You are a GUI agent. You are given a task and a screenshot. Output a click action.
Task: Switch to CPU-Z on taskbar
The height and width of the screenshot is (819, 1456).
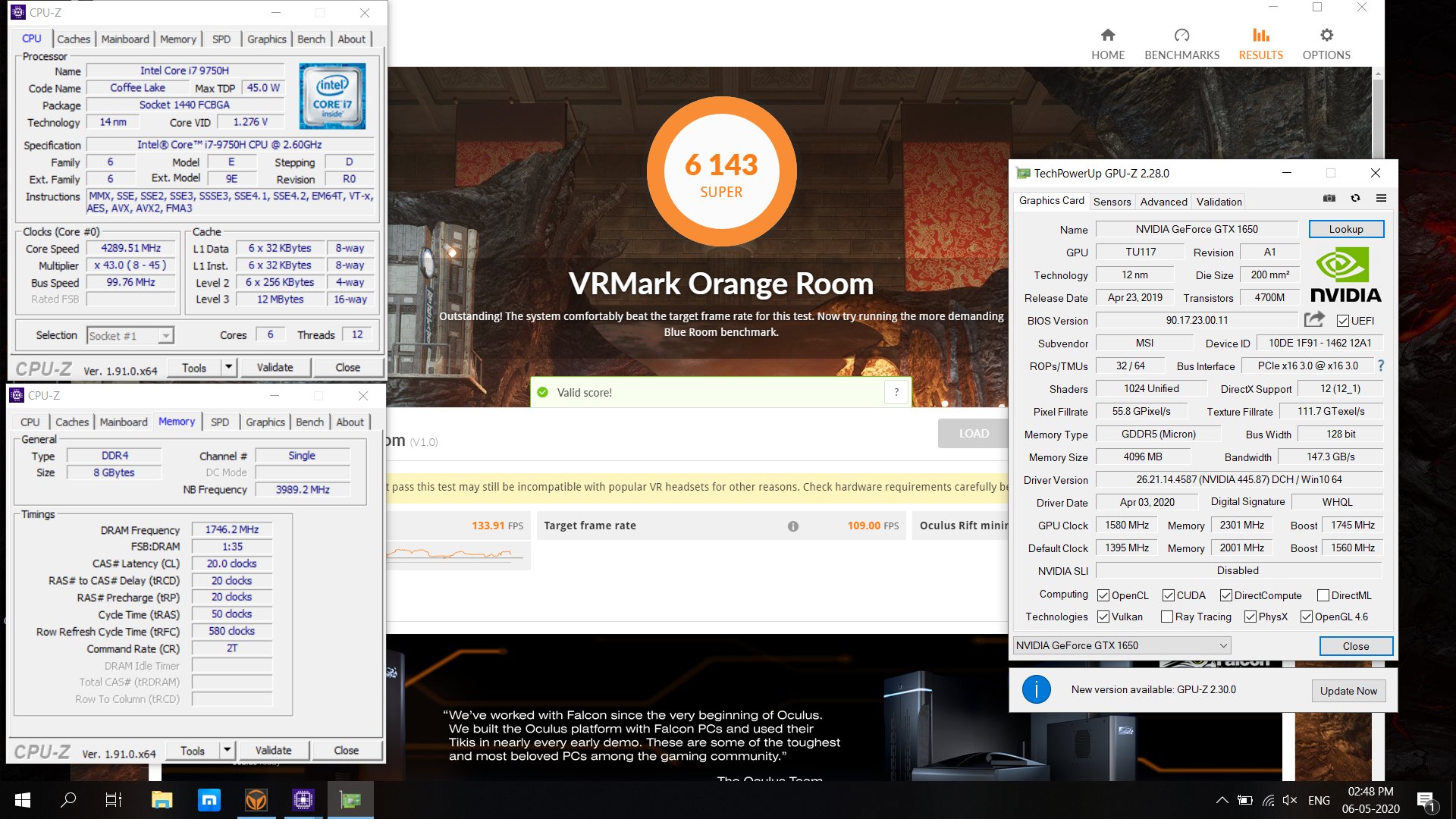(x=303, y=800)
